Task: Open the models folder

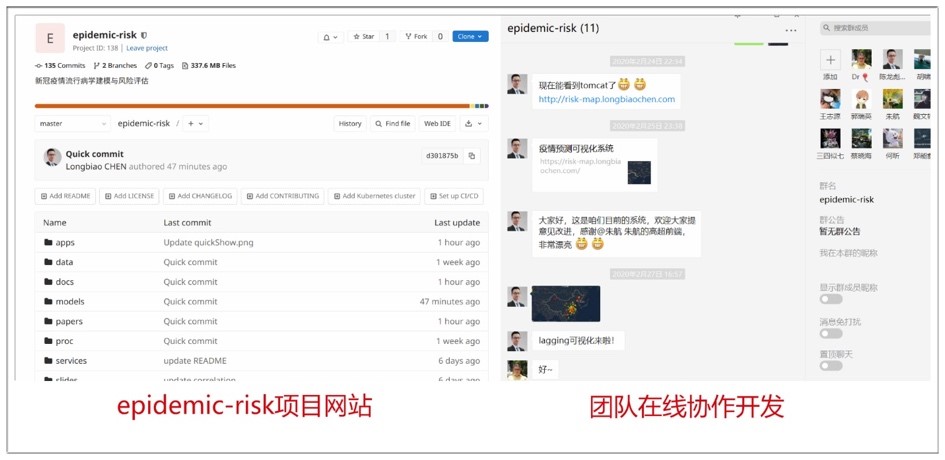Action: (x=69, y=301)
